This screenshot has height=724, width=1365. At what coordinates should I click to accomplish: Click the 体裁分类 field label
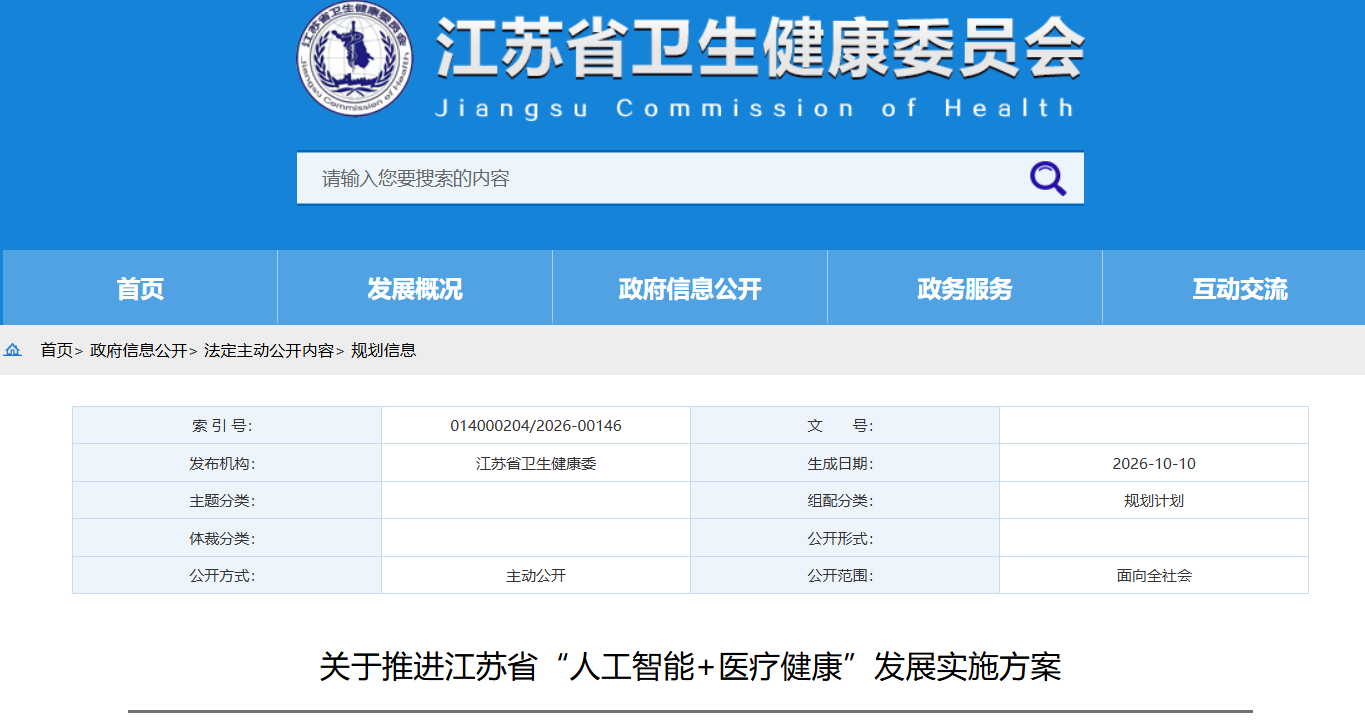pyautogui.click(x=222, y=539)
